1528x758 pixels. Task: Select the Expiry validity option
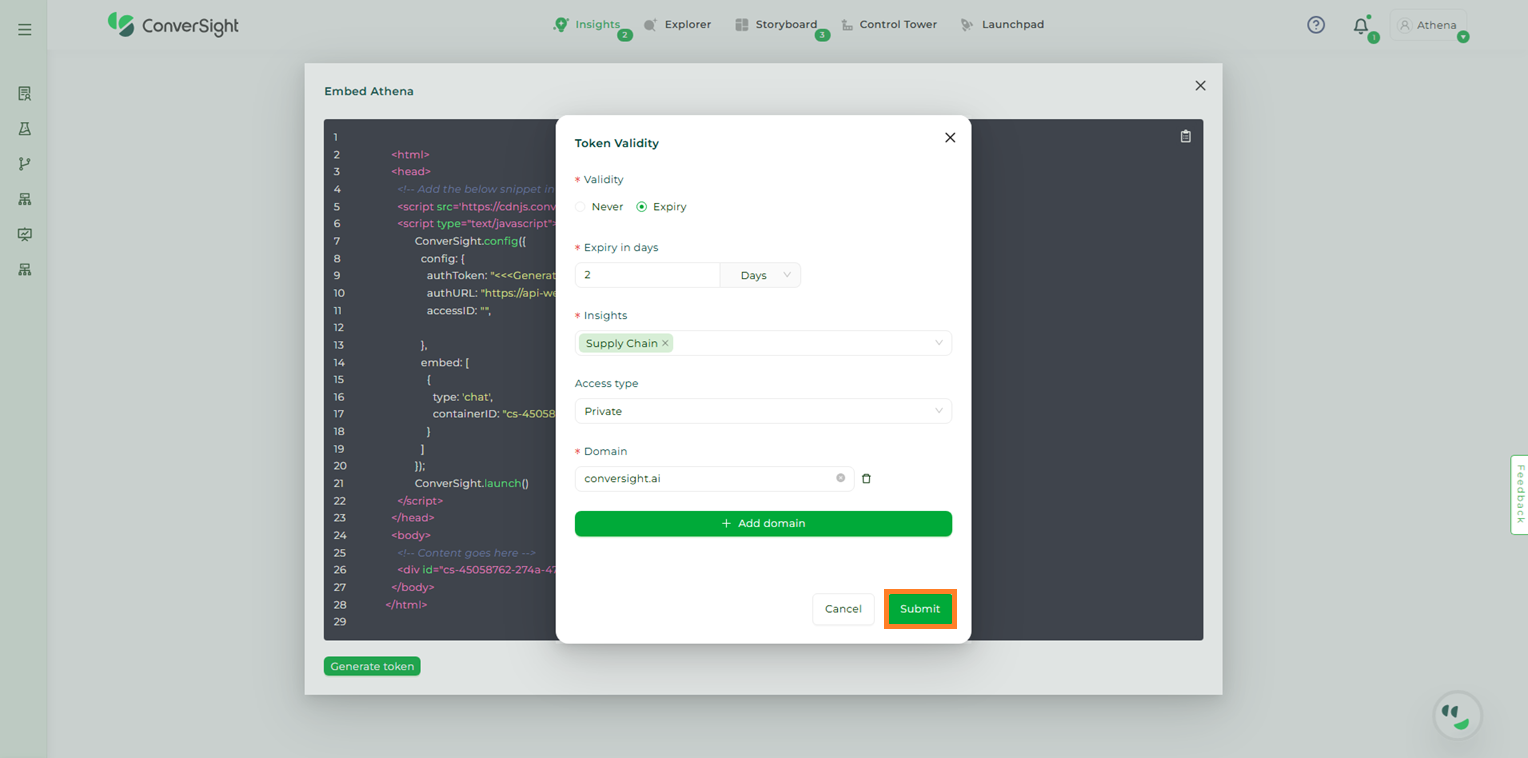pyautogui.click(x=642, y=207)
